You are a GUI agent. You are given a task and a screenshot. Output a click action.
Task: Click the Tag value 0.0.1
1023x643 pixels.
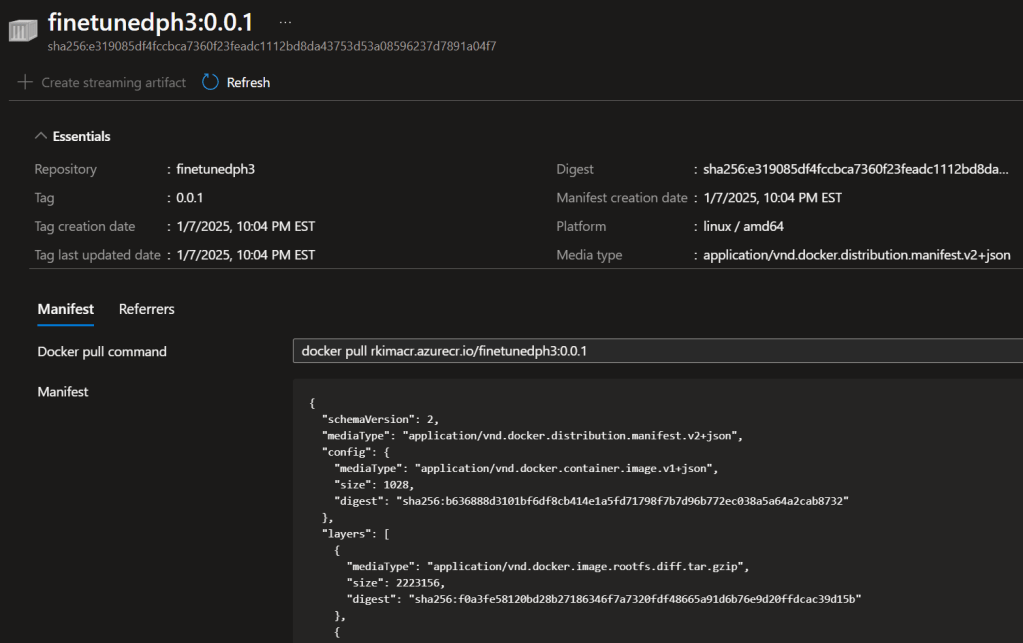(x=190, y=198)
